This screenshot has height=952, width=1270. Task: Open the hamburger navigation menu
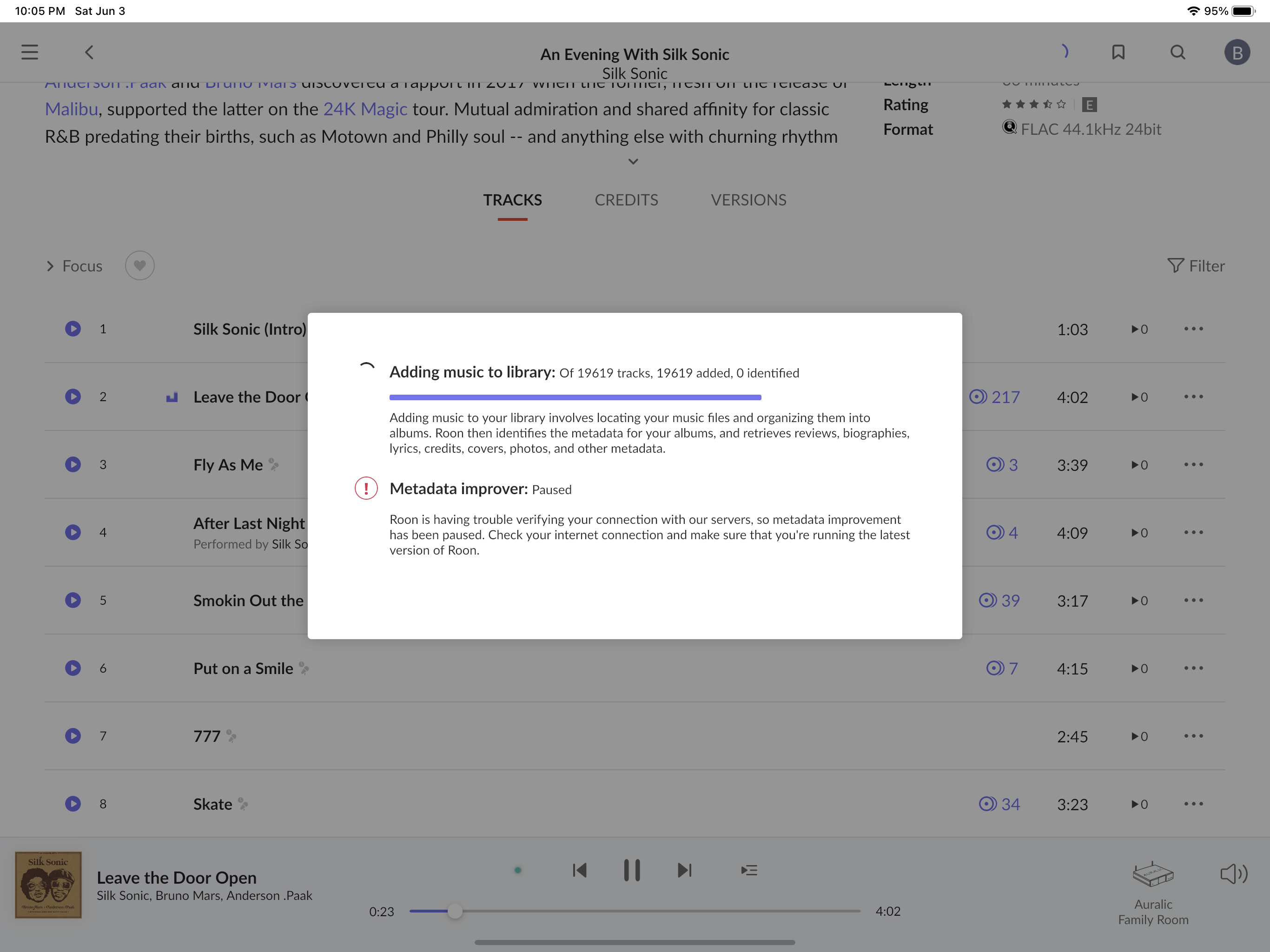coord(30,52)
